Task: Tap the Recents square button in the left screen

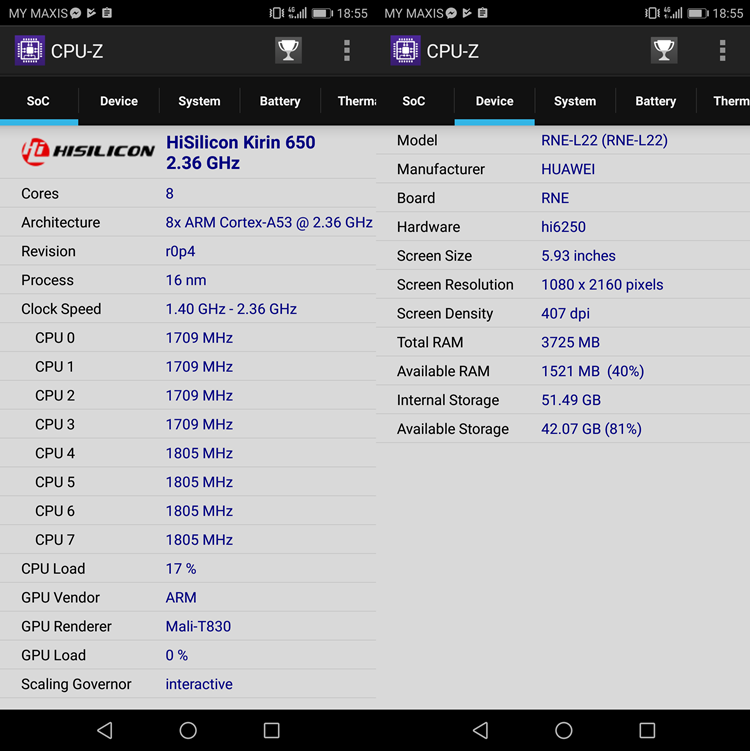Action: click(x=272, y=730)
